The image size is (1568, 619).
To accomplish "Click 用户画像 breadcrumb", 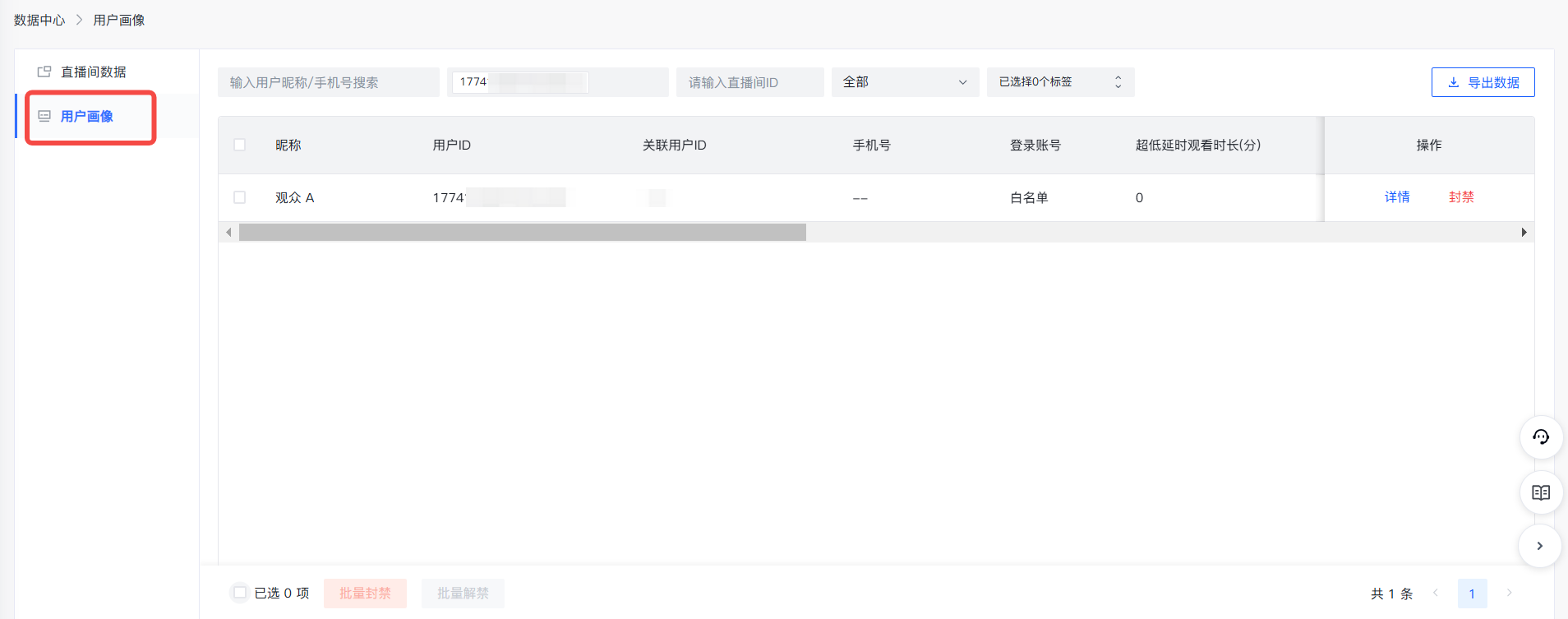I will pos(119,20).
